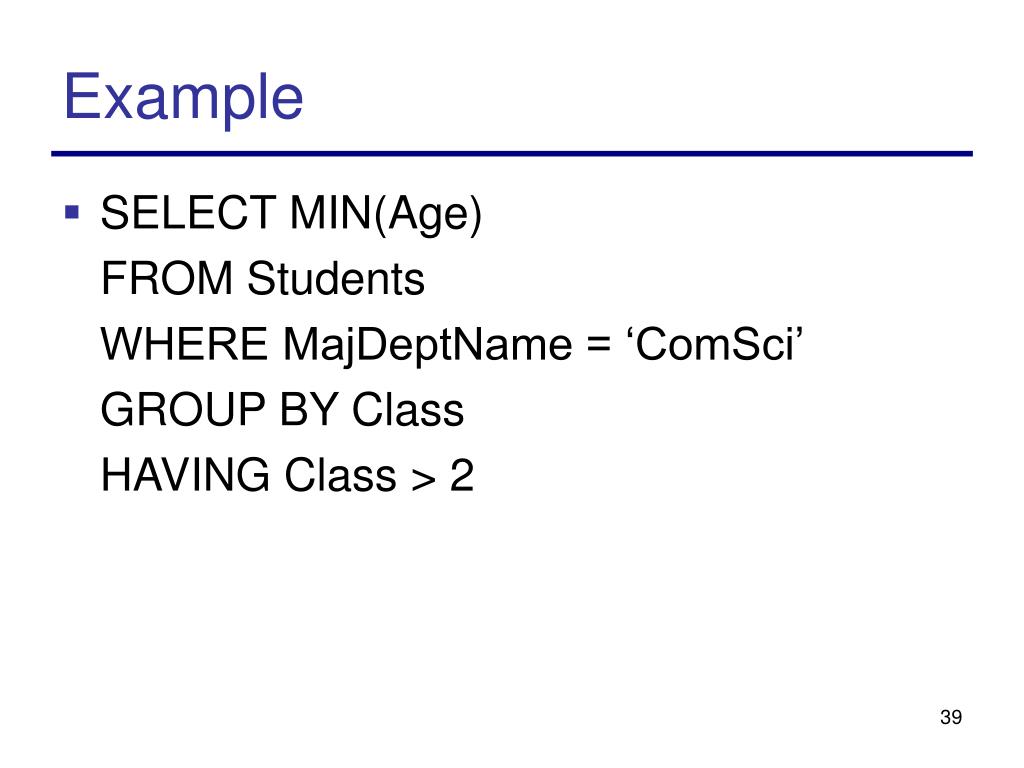Click the WHERE keyword
1024x768 pixels.
coord(184,344)
